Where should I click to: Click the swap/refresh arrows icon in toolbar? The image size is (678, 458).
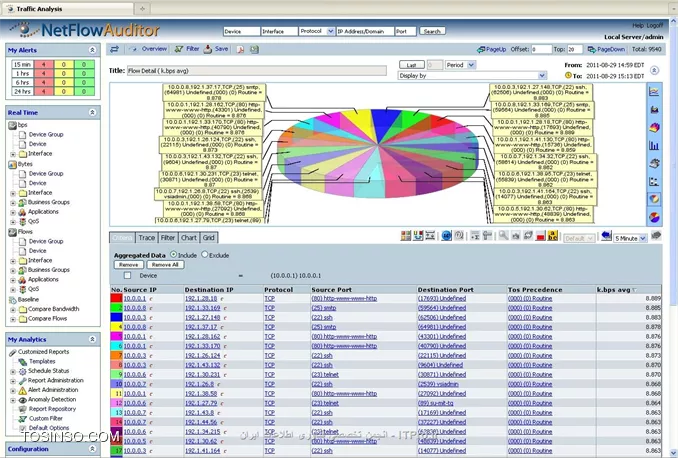[114, 49]
